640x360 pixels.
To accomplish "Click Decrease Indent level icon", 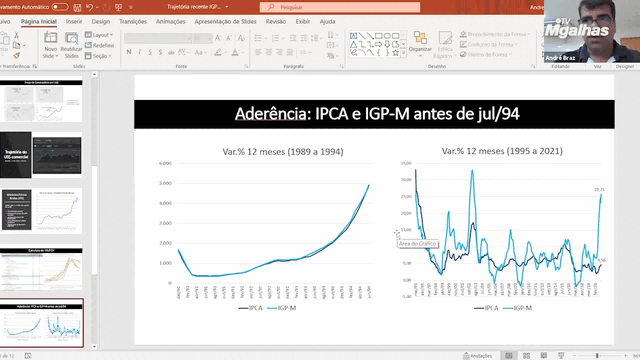I will tap(293, 38).
